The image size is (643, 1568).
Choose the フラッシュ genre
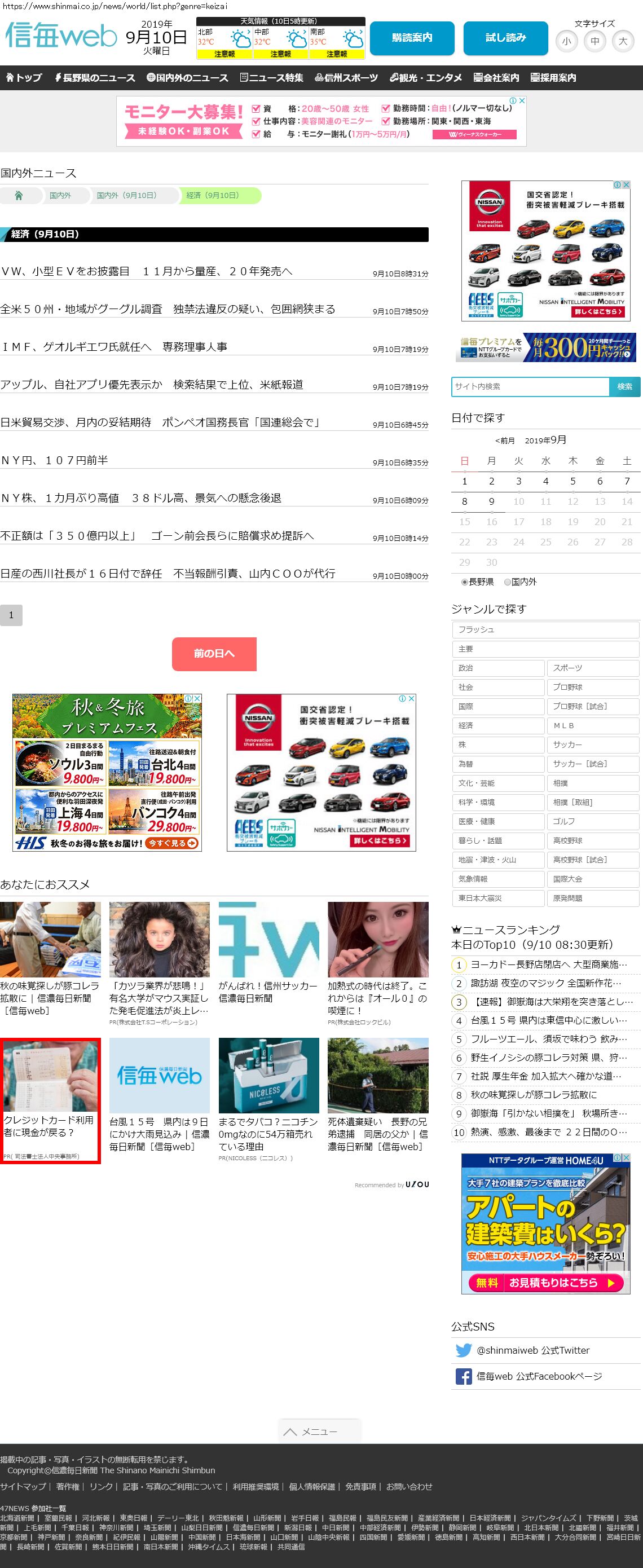[545, 629]
